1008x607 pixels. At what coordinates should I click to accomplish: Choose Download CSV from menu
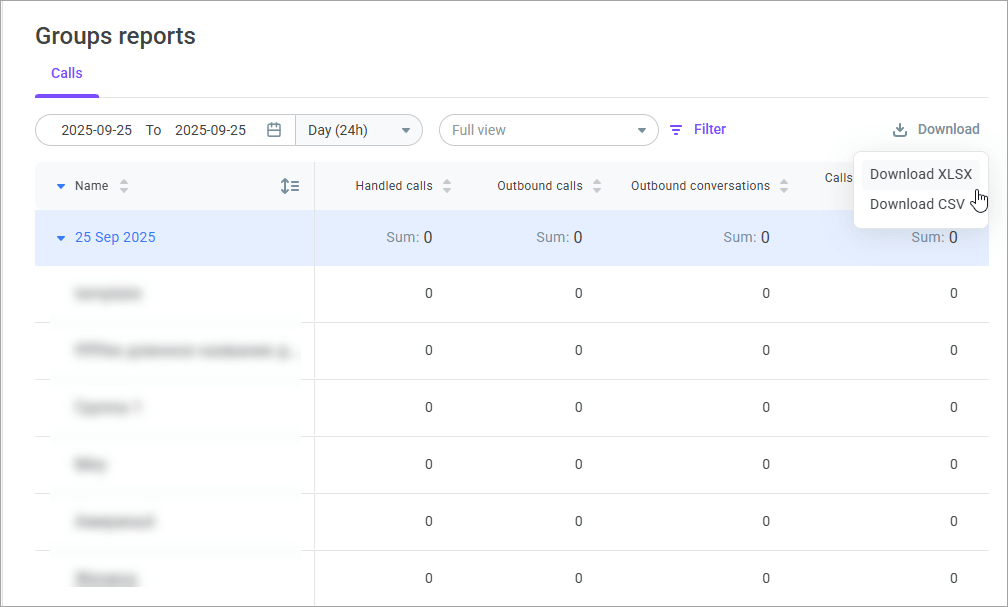(917, 204)
